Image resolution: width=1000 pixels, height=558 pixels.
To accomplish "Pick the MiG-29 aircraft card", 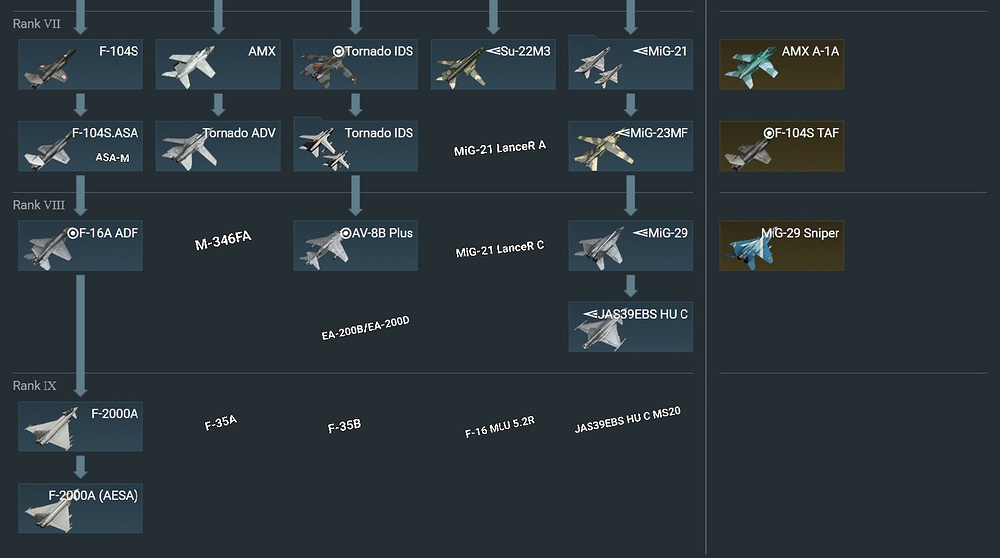I will coord(631,246).
